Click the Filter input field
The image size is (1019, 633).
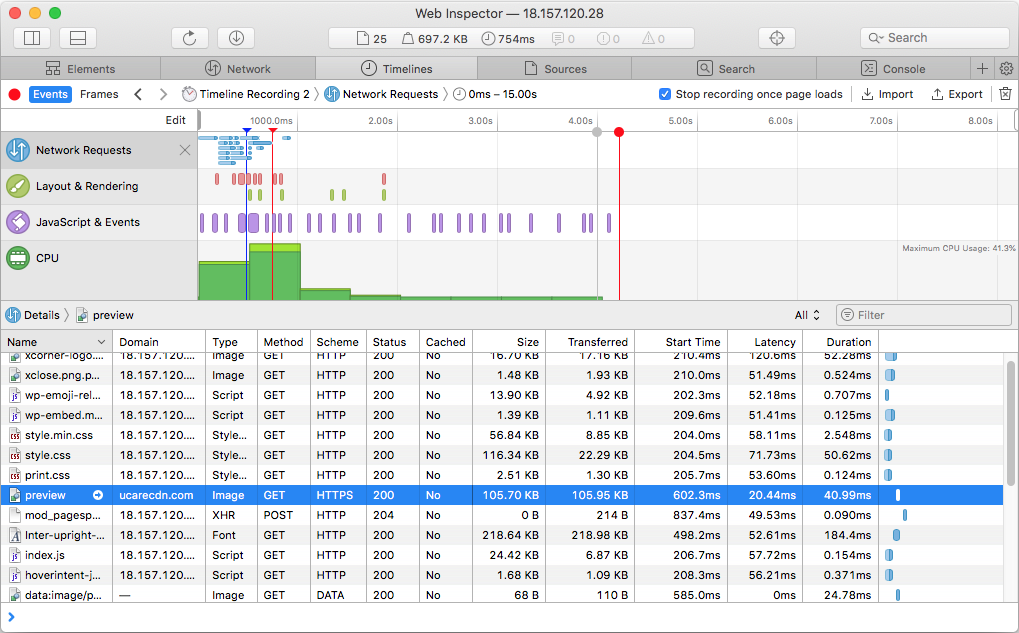pyautogui.click(x=924, y=315)
